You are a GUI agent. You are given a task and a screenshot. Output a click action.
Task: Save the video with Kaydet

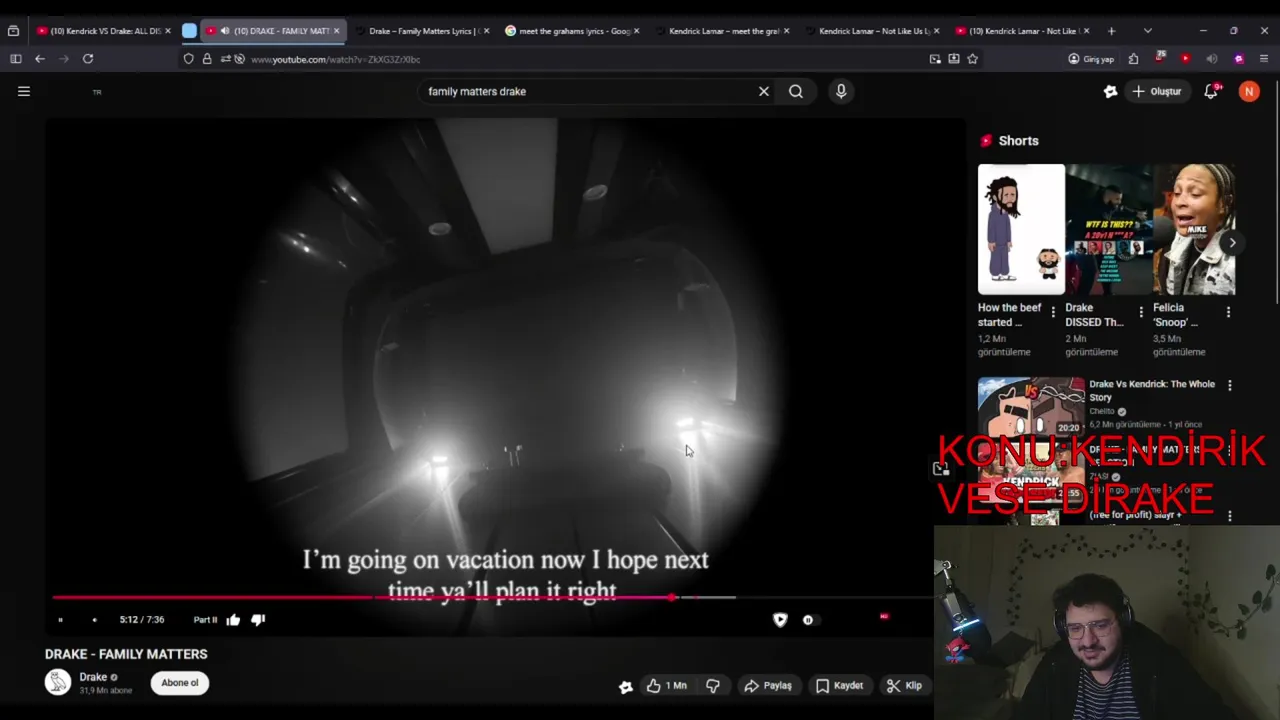(x=839, y=686)
